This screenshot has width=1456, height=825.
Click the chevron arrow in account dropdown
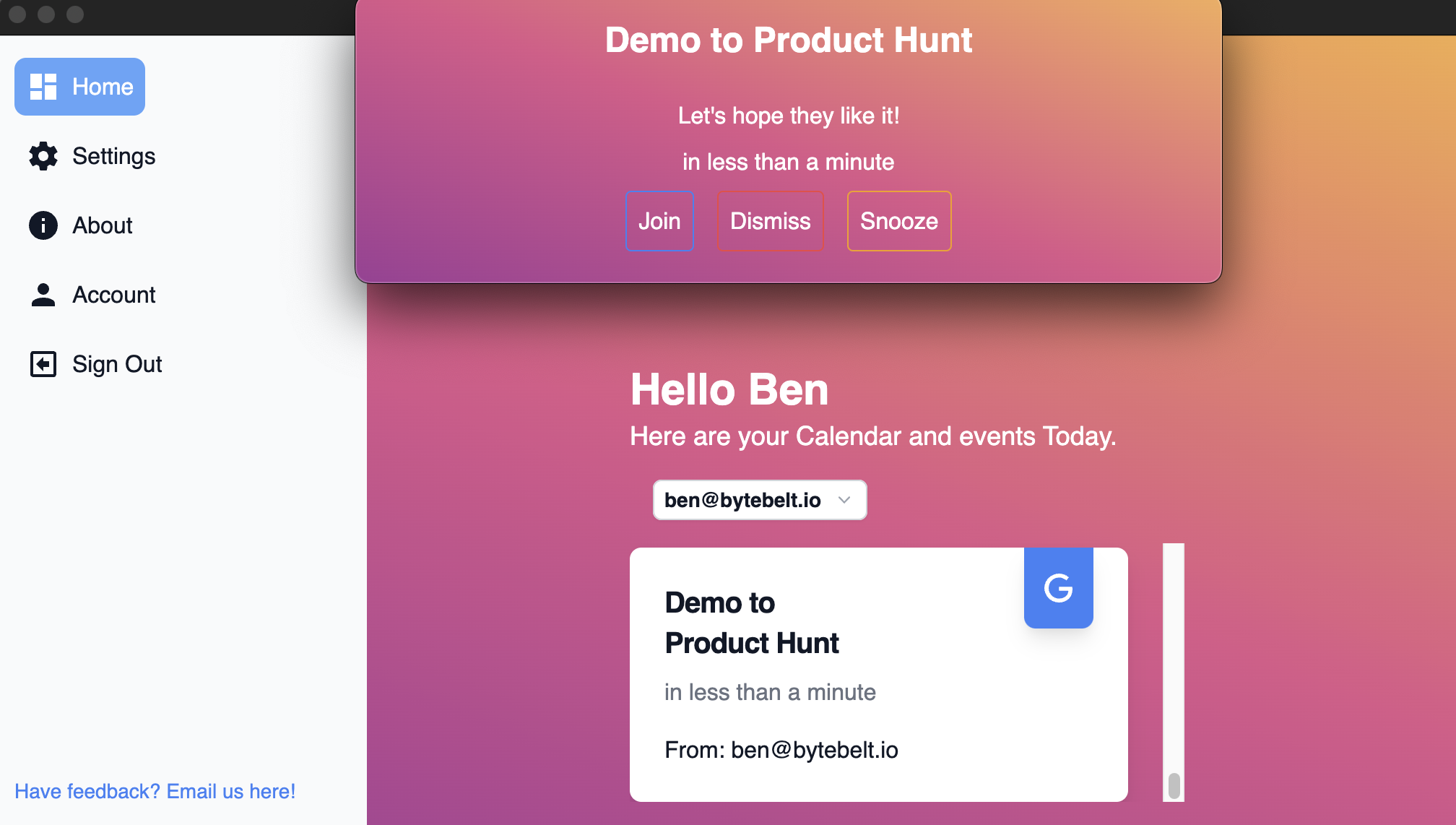pyautogui.click(x=844, y=500)
